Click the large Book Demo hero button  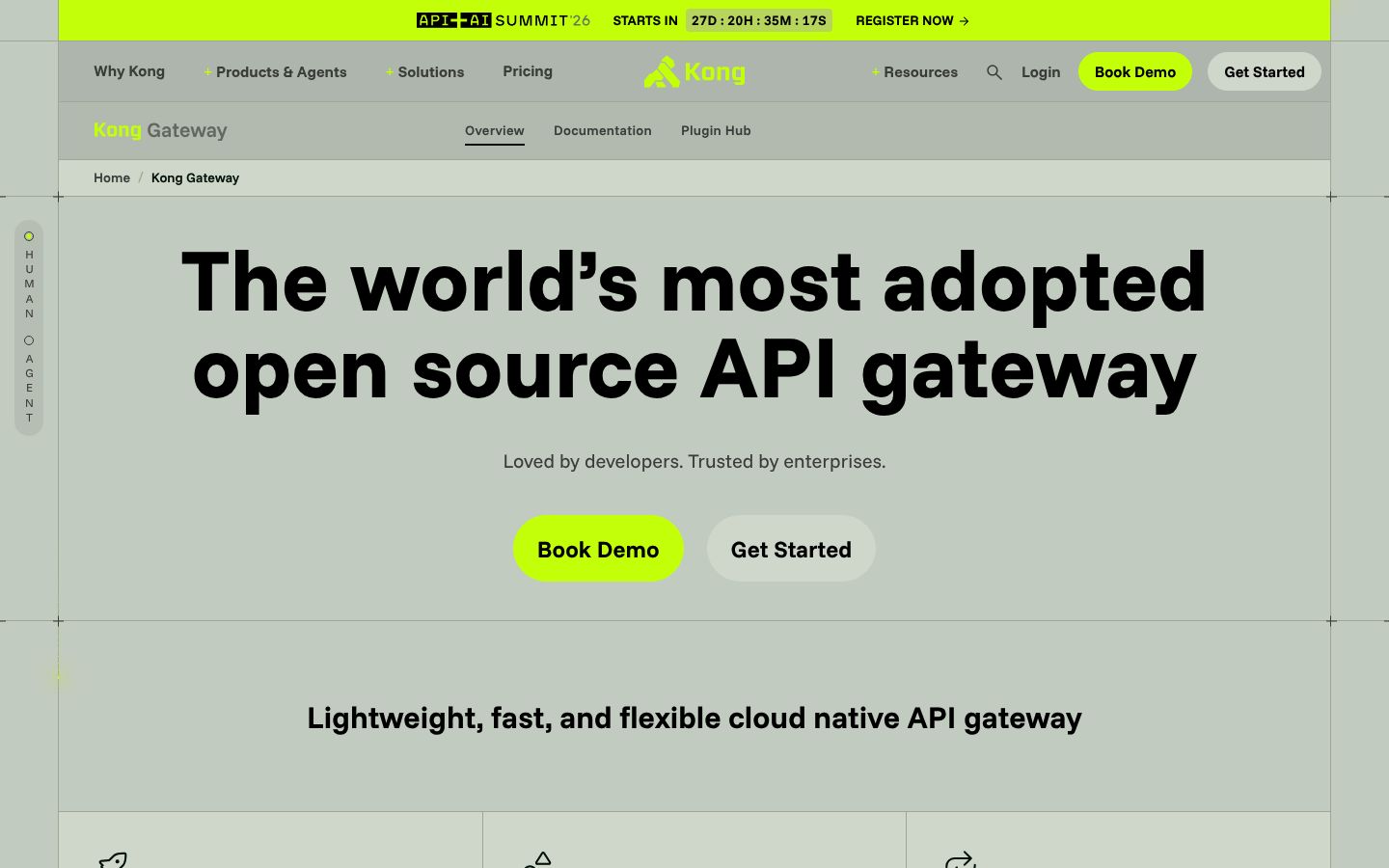[x=598, y=549]
